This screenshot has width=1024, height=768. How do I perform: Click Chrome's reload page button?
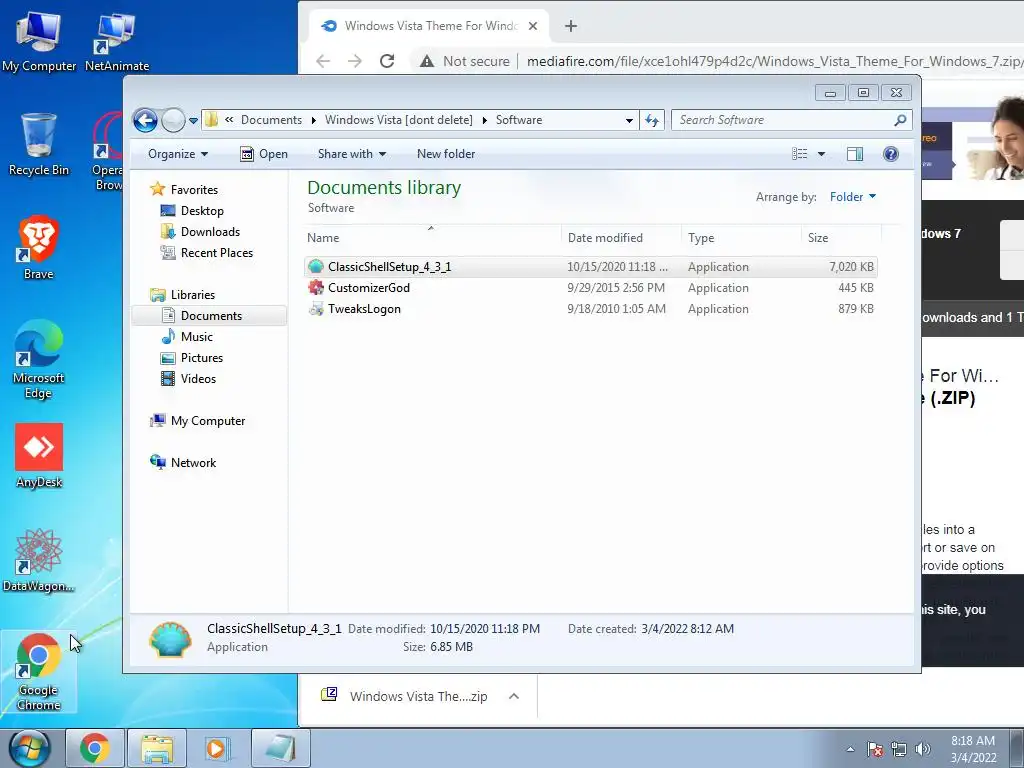click(x=387, y=61)
